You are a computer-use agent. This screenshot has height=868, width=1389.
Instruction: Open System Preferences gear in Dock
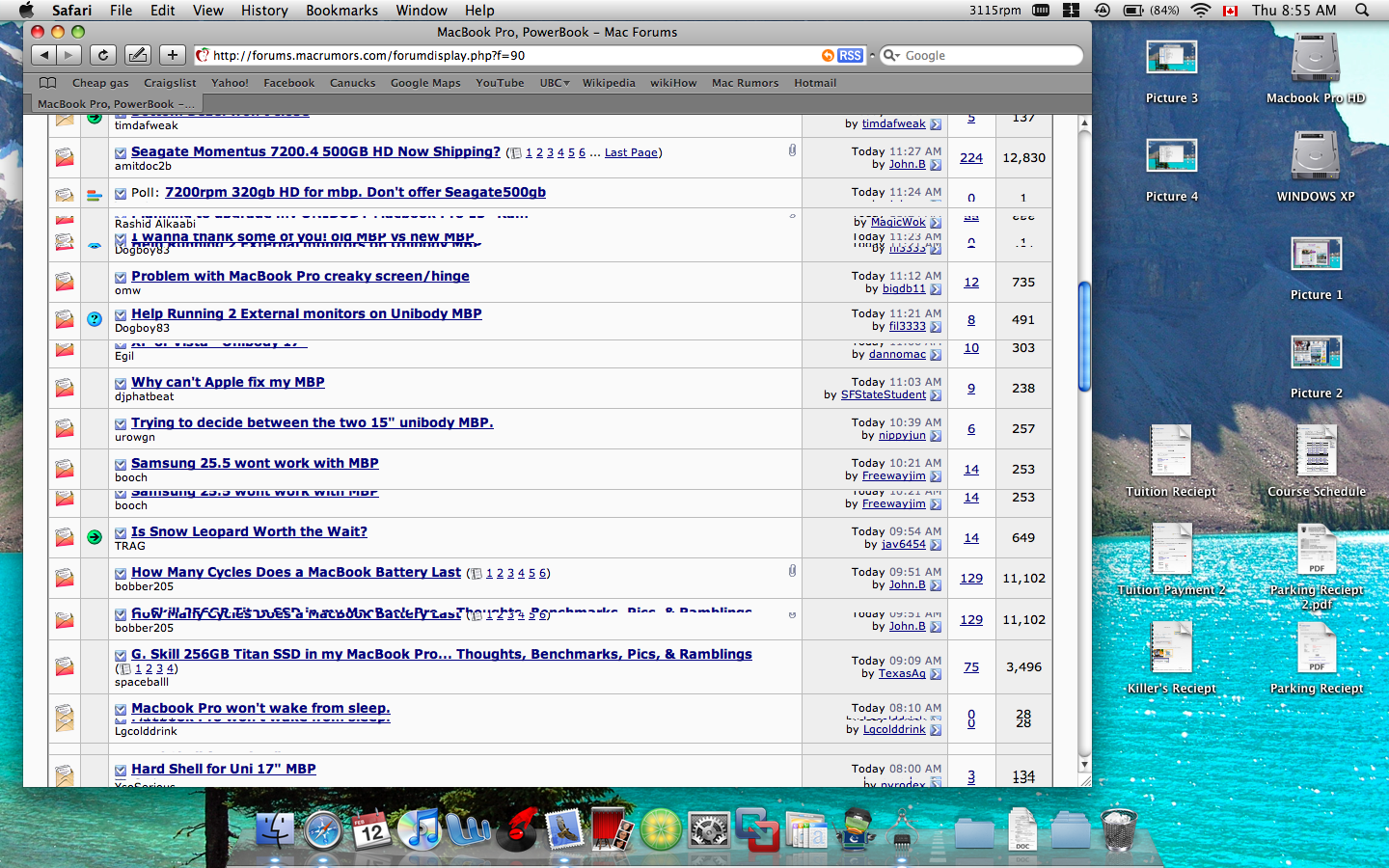point(709,828)
